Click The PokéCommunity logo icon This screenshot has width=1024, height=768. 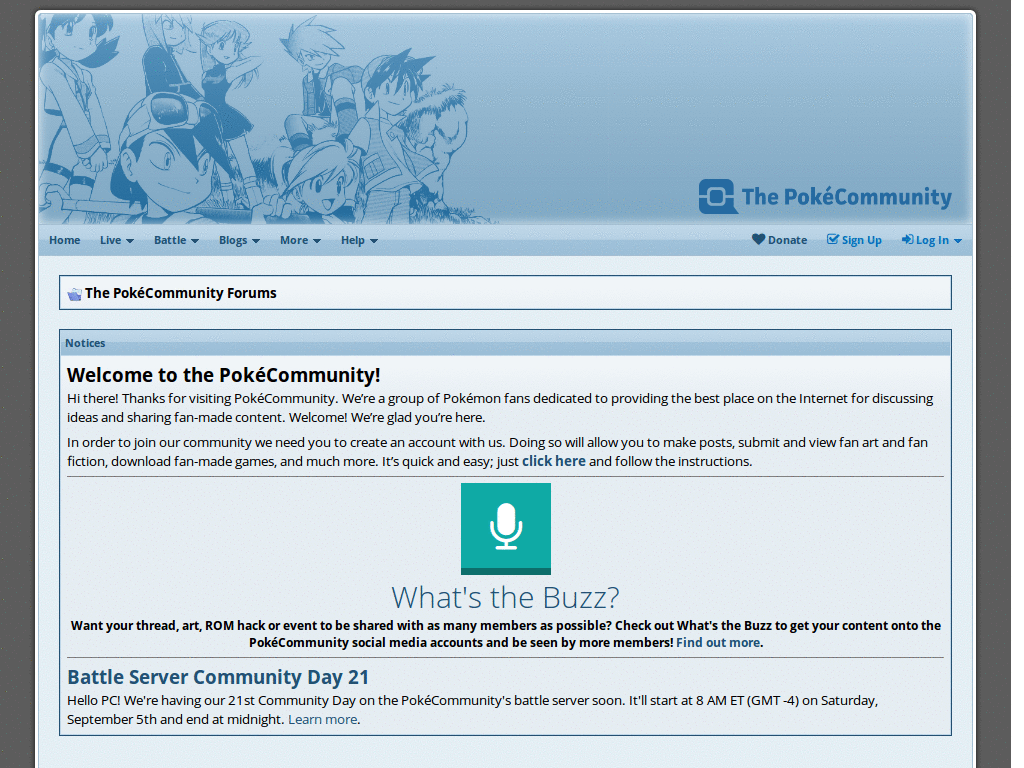718,196
